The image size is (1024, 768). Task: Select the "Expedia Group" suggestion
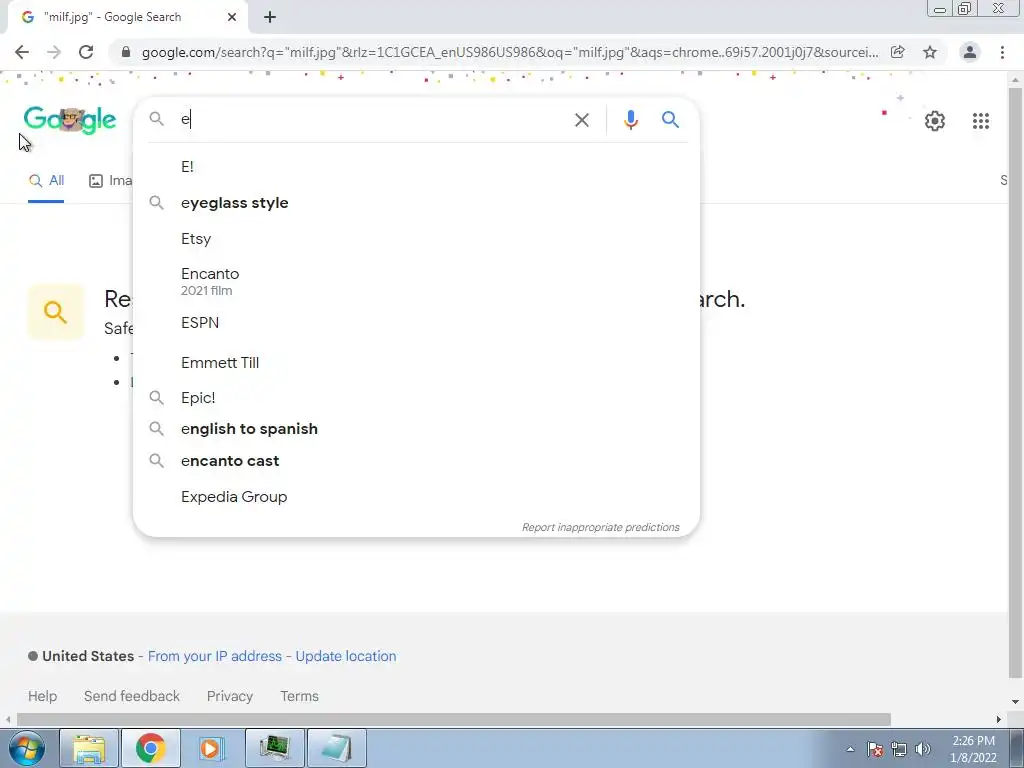[416, 496]
